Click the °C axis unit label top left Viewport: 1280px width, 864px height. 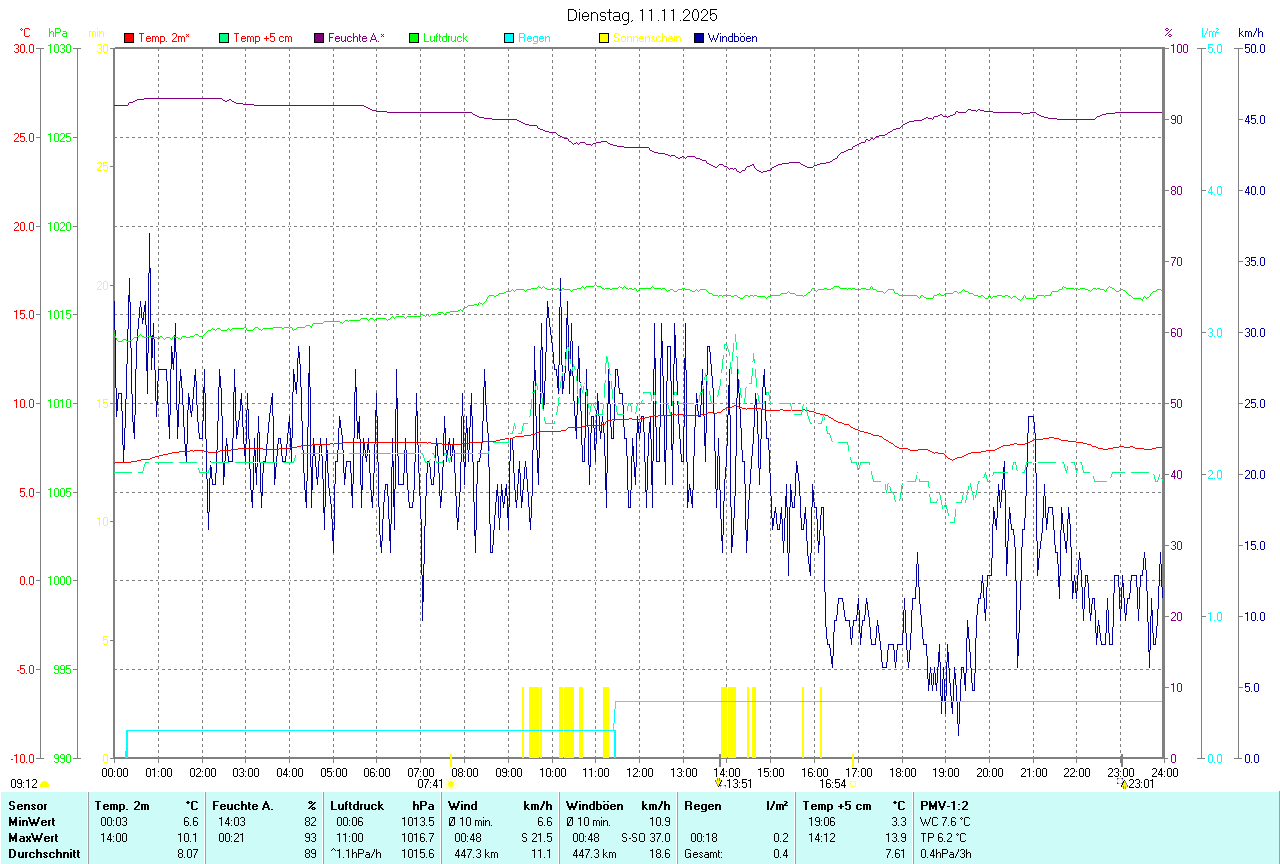tap(25, 33)
